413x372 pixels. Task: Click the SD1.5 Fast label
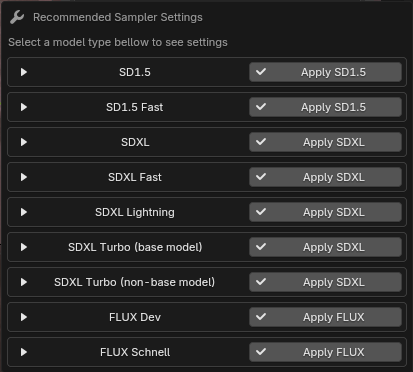[x=135, y=107]
